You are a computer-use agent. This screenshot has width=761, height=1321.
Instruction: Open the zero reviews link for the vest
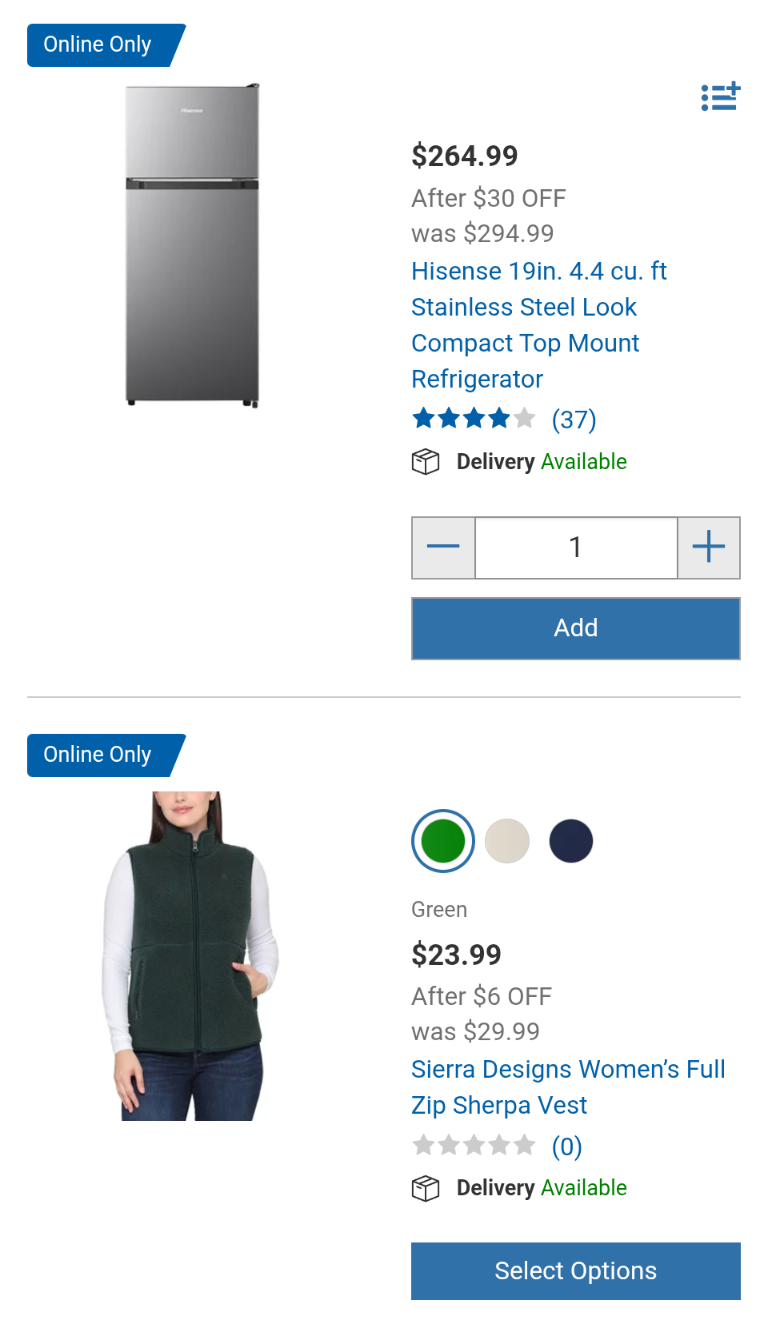567,1146
